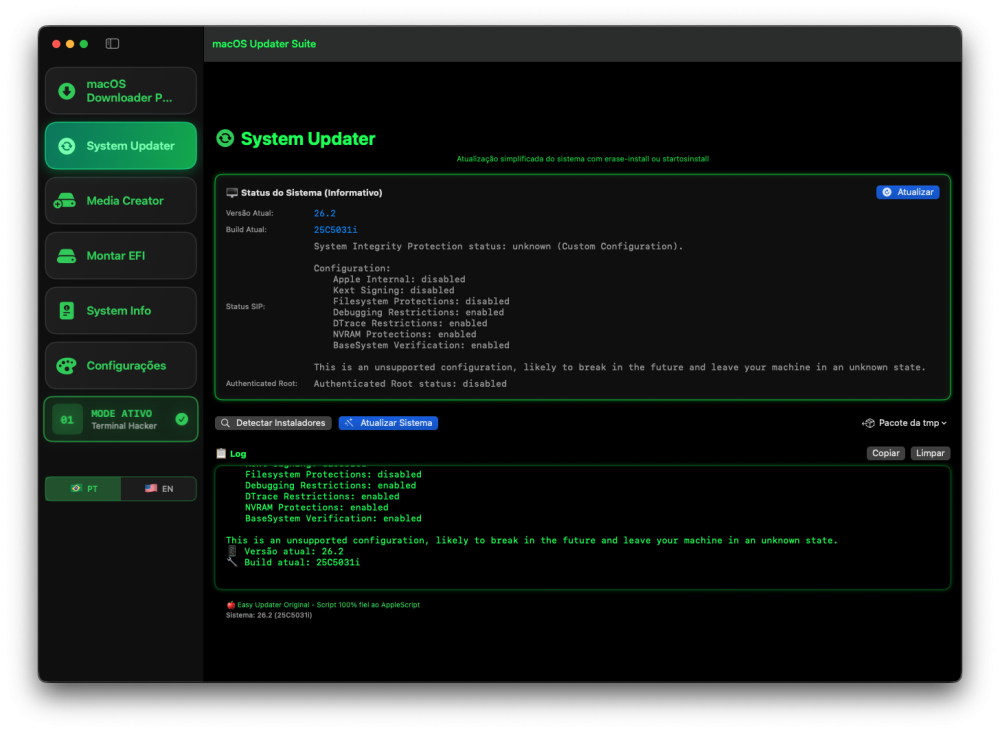Click 'Versão atual: 26.2' log line

click(293, 551)
